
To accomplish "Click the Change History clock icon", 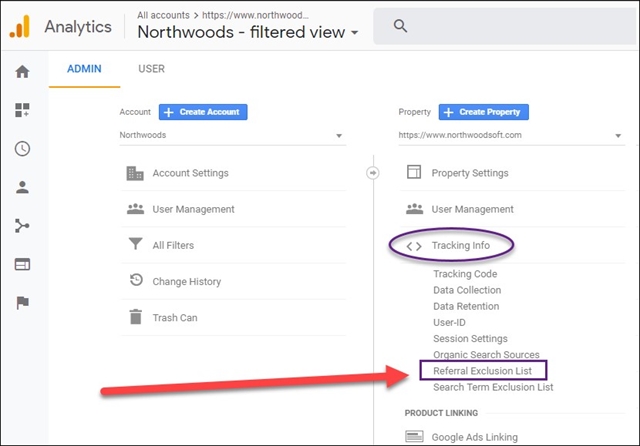I will [136, 280].
